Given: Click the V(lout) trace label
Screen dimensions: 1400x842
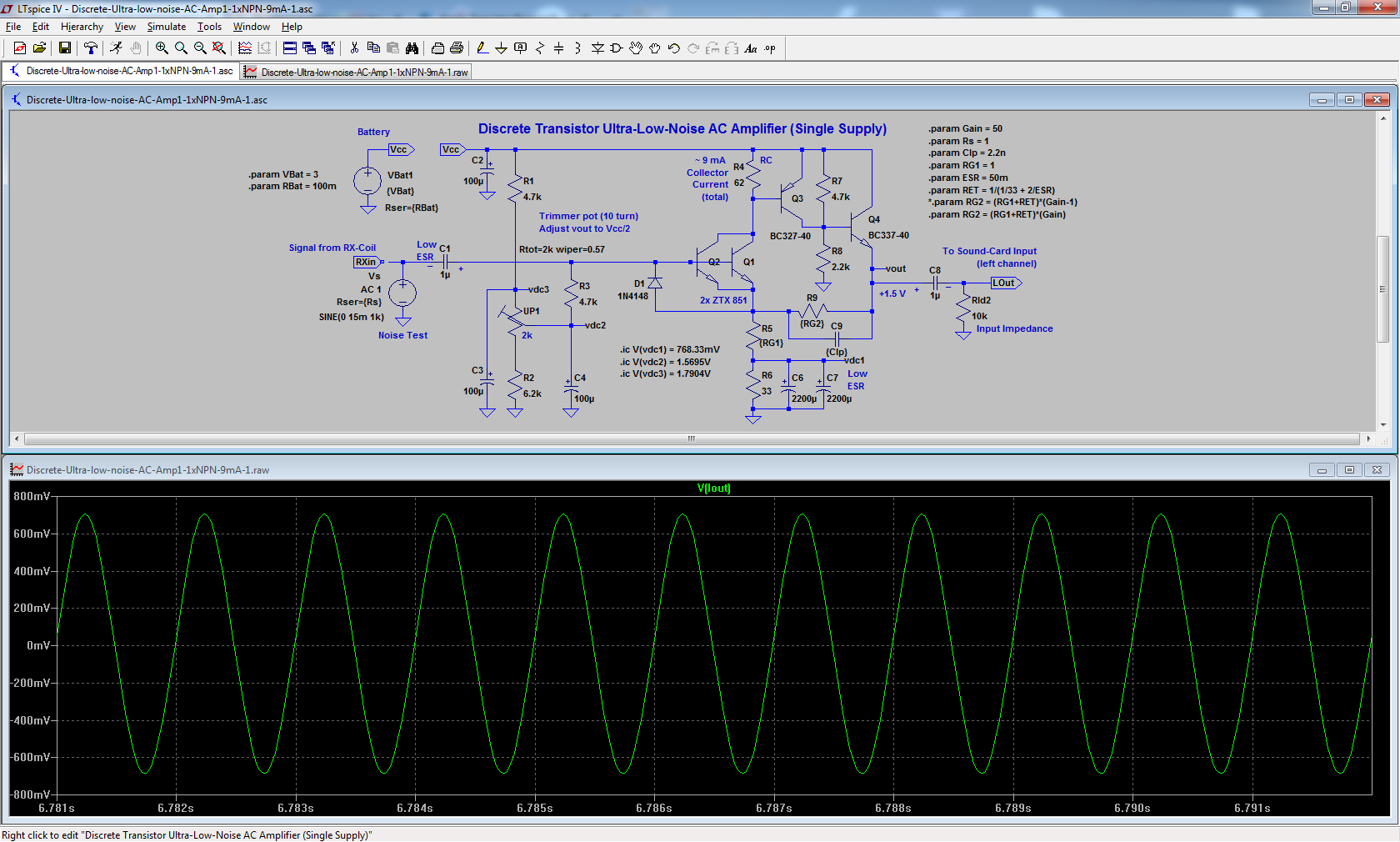Looking at the screenshot, I should [714, 489].
